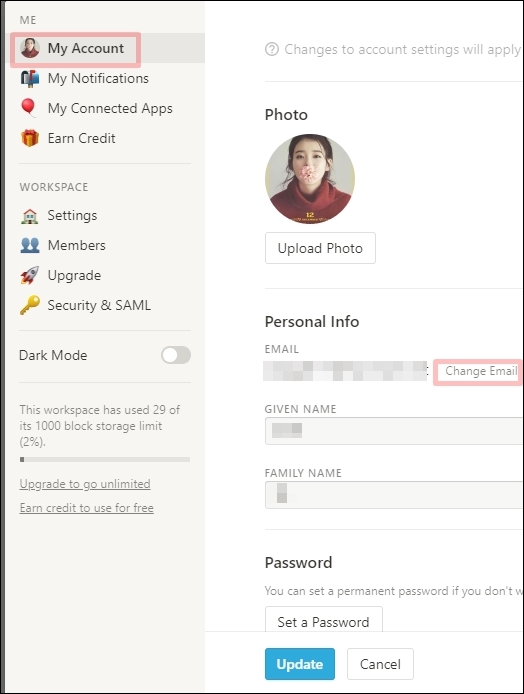Click the gift box Earn Credit icon
Viewport: 524px width, 694px height.
30,138
